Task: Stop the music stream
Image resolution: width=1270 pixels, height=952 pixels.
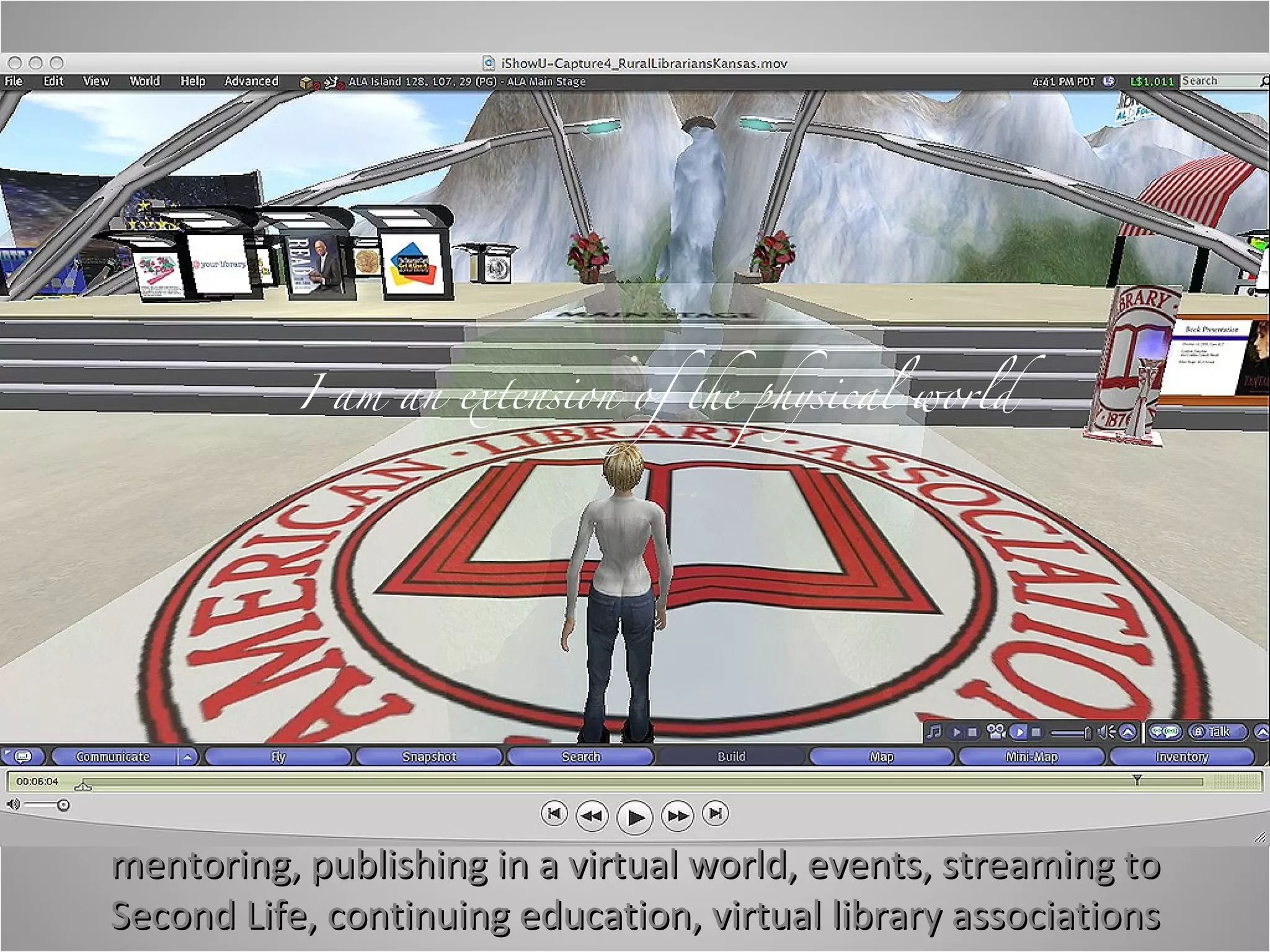Action: (972, 732)
